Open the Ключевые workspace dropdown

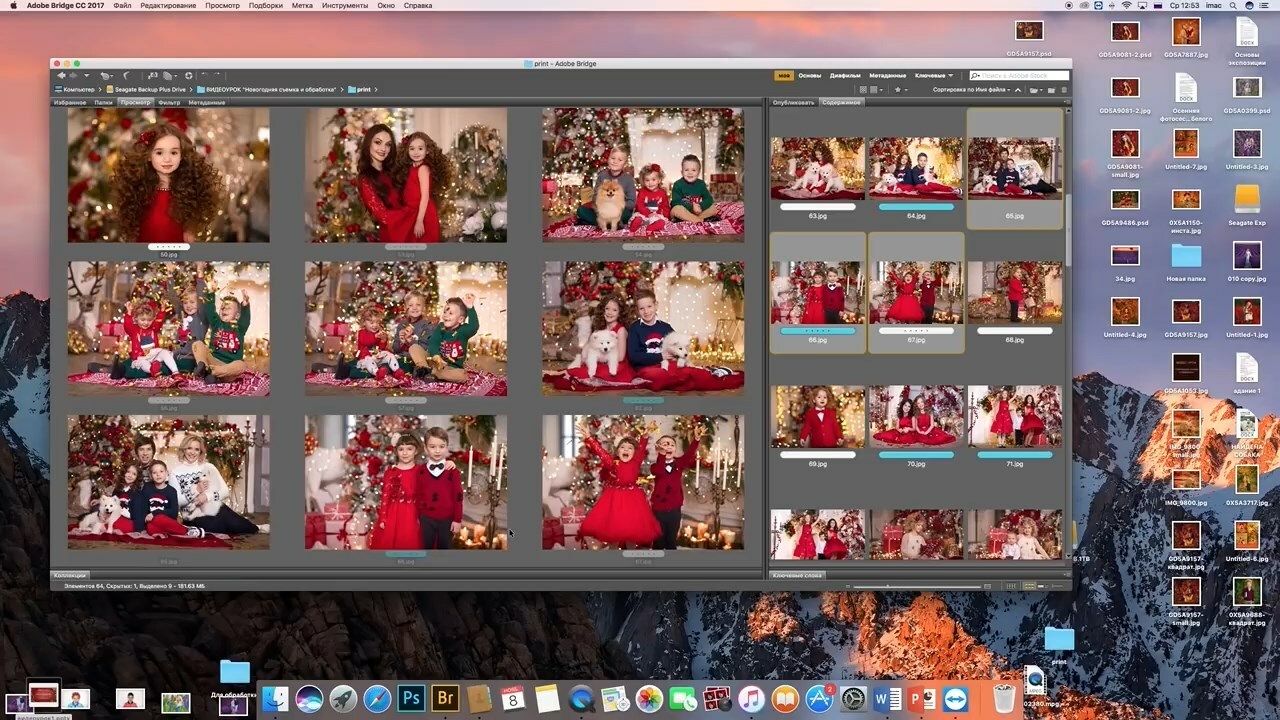[x=934, y=76]
